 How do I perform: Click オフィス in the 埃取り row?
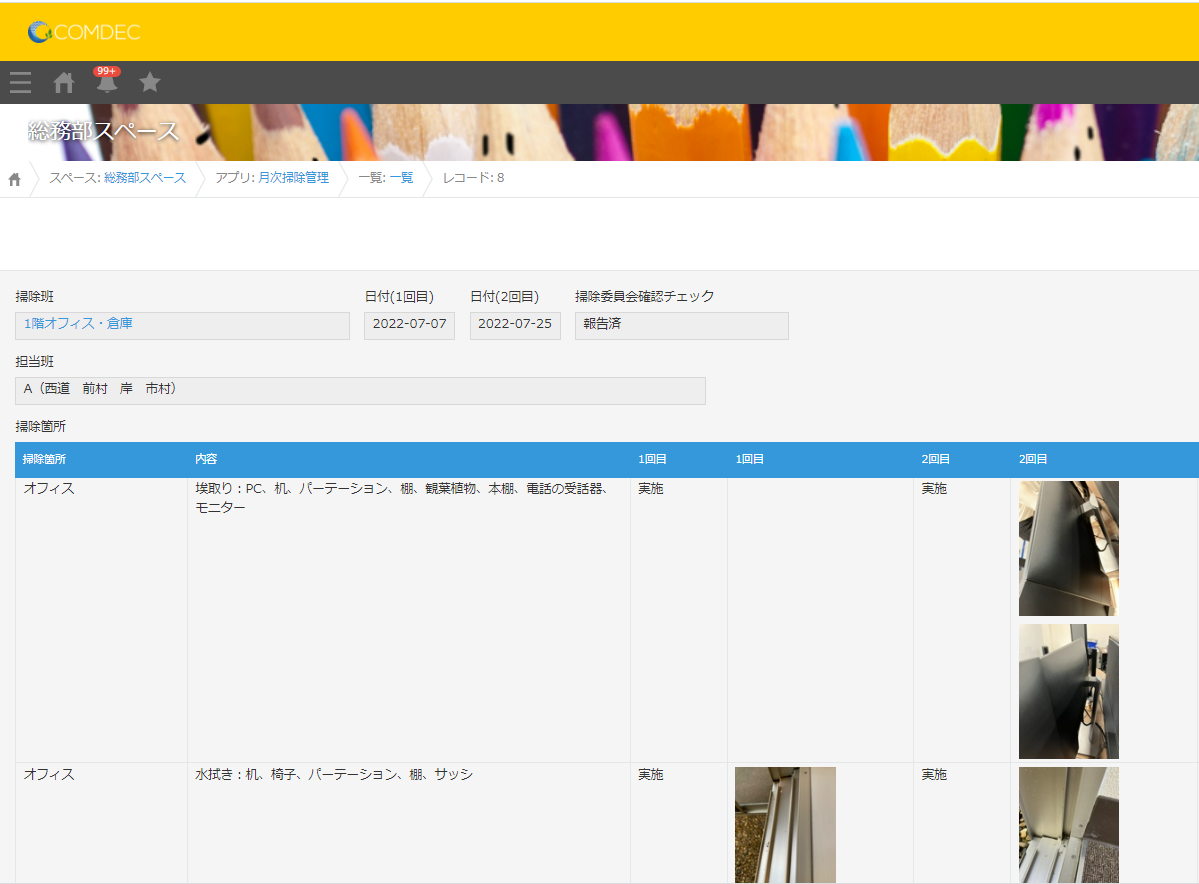49,489
